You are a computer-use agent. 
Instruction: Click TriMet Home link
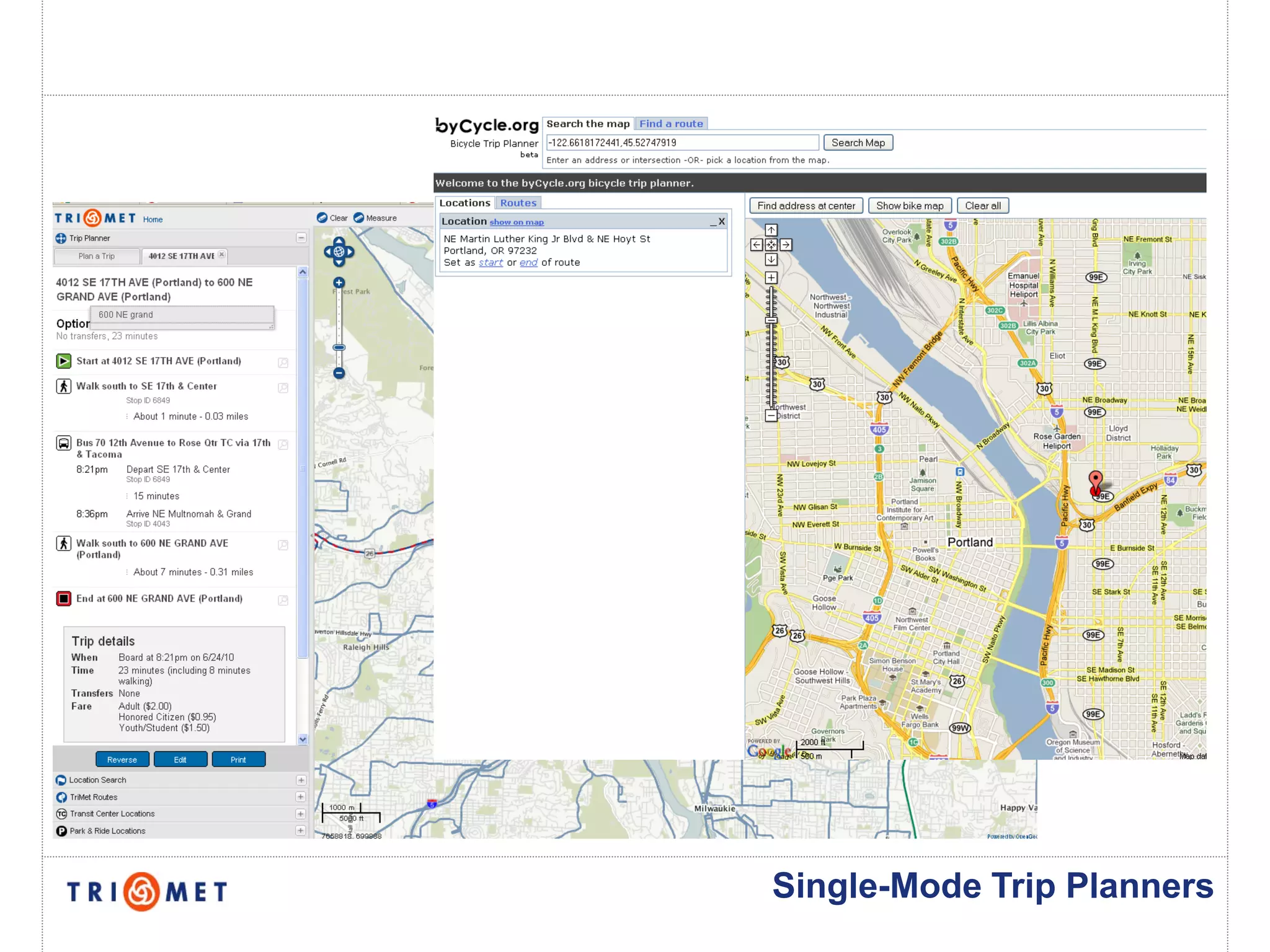tap(153, 219)
